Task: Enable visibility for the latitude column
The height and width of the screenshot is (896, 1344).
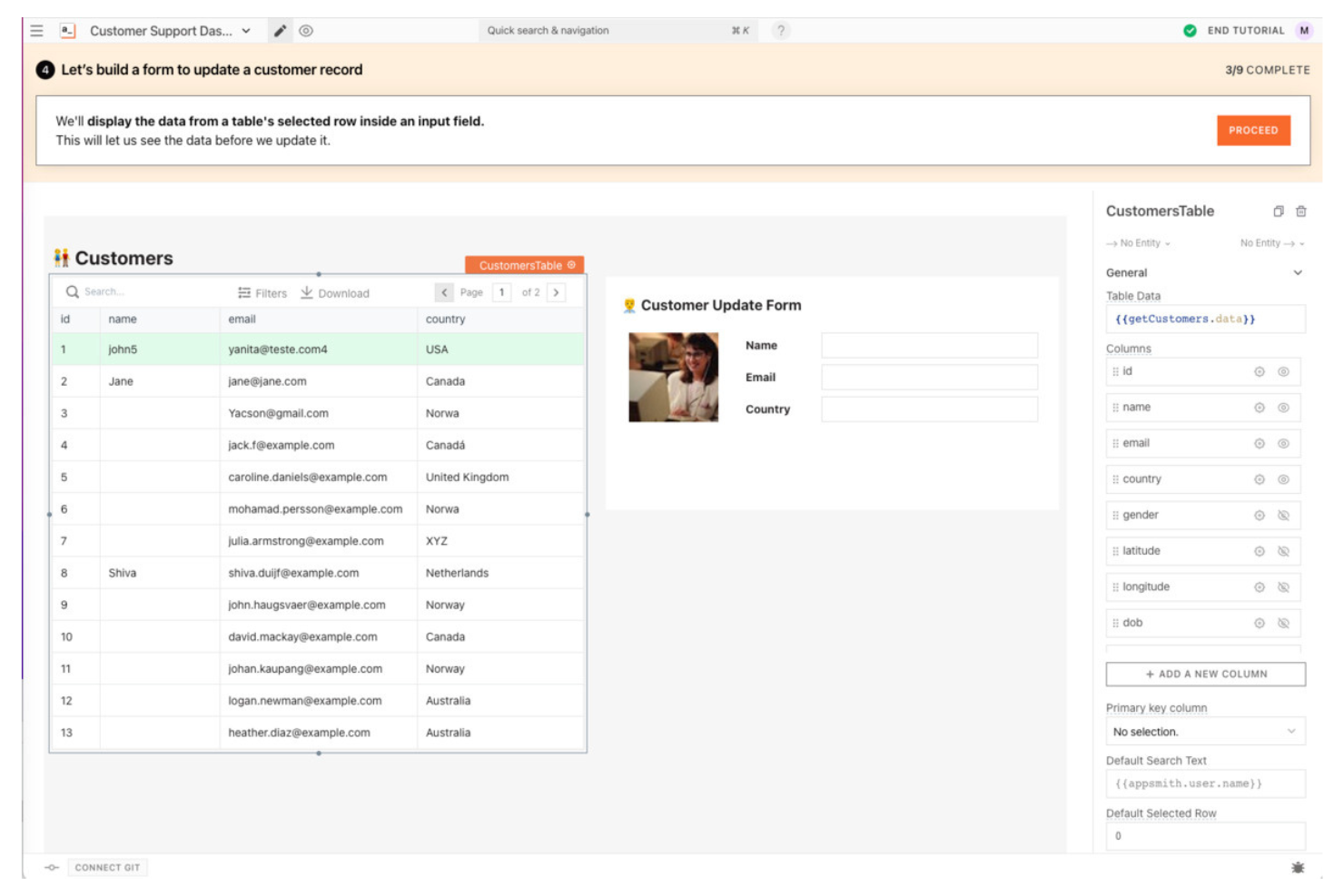Action: coord(1283,550)
